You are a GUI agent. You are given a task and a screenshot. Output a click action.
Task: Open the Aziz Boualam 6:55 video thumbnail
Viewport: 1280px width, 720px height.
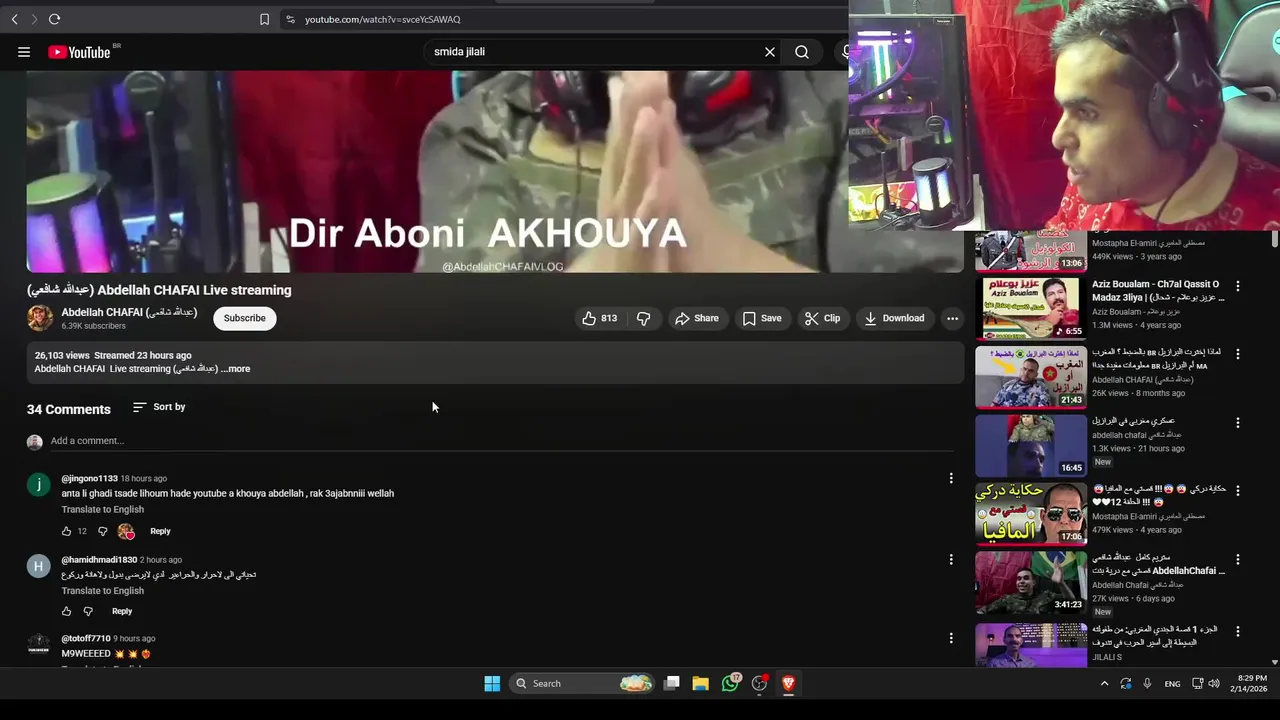(1031, 309)
